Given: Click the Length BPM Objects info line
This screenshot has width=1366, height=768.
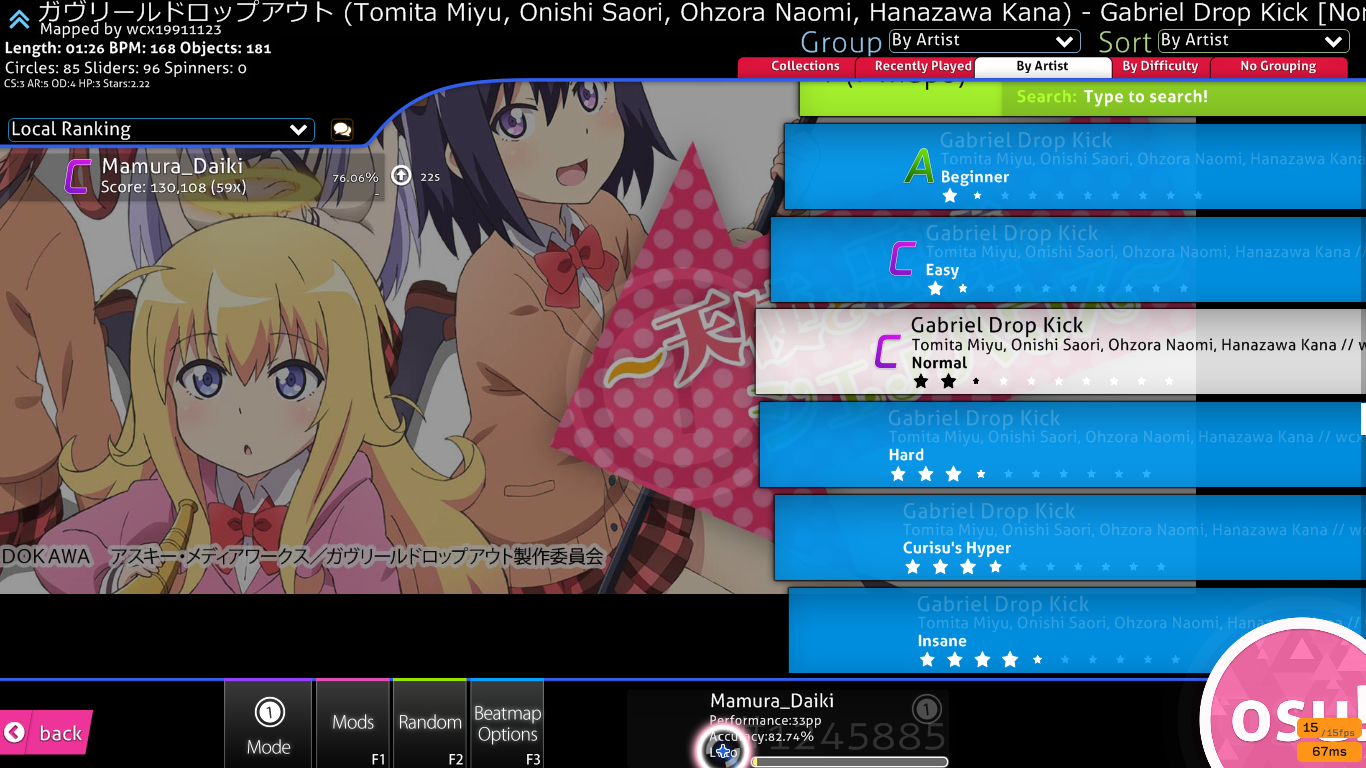Looking at the screenshot, I should (x=138, y=48).
